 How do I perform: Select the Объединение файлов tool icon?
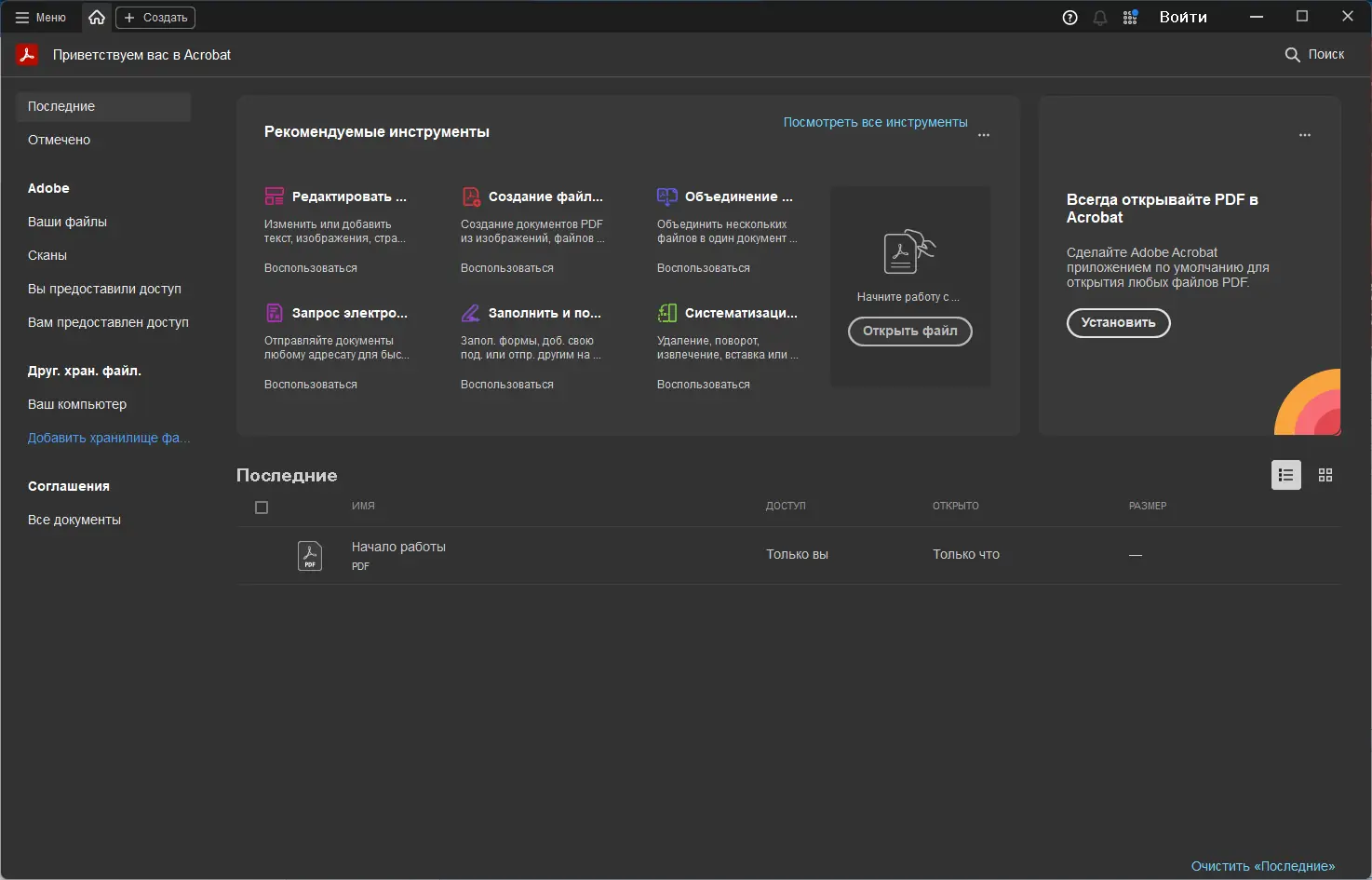[x=666, y=196]
